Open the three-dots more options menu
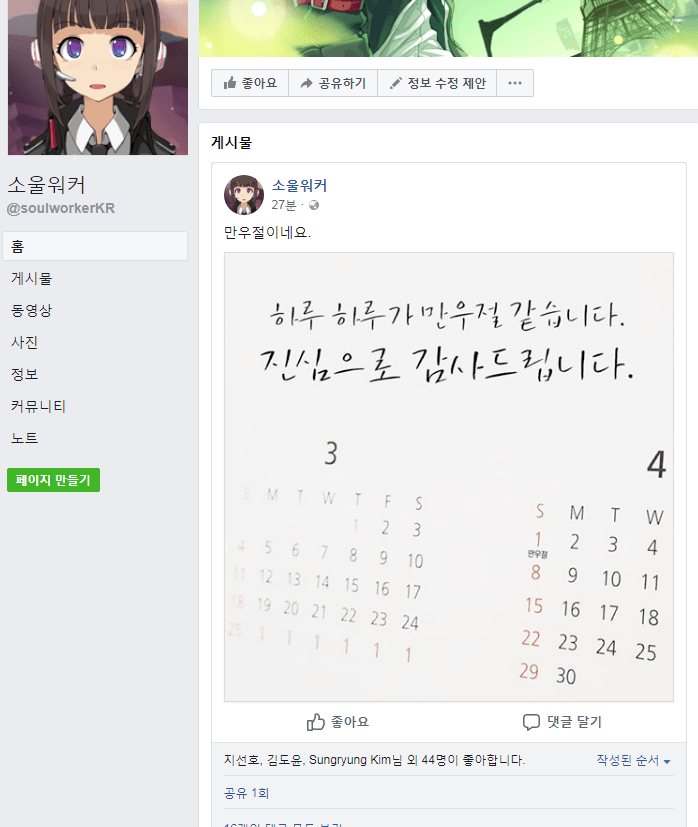The height and width of the screenshot is (827, 698). (515, 83)
